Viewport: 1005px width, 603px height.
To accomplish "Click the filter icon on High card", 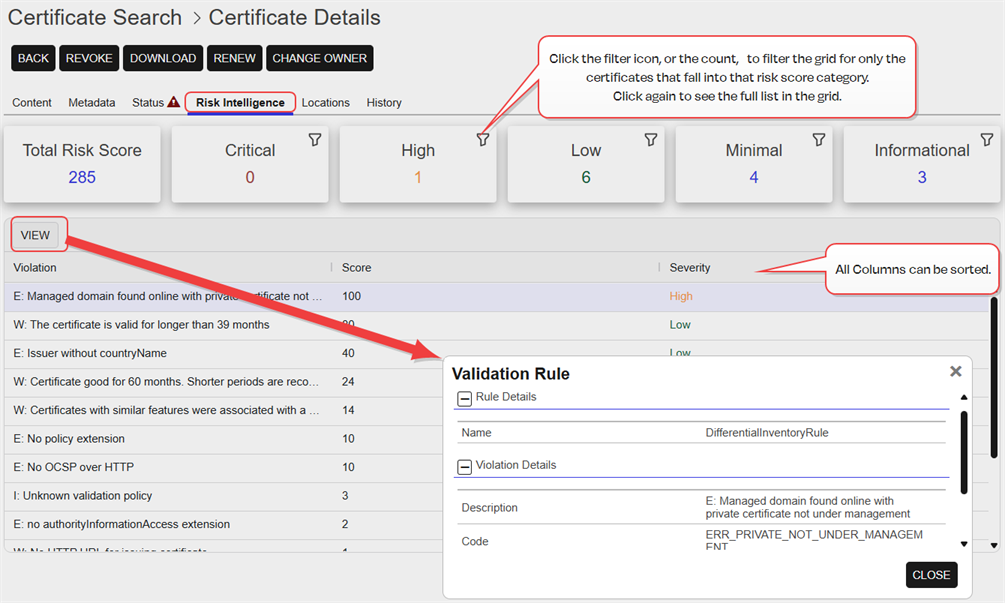I will pyautogui.click(x=483, y=140).
